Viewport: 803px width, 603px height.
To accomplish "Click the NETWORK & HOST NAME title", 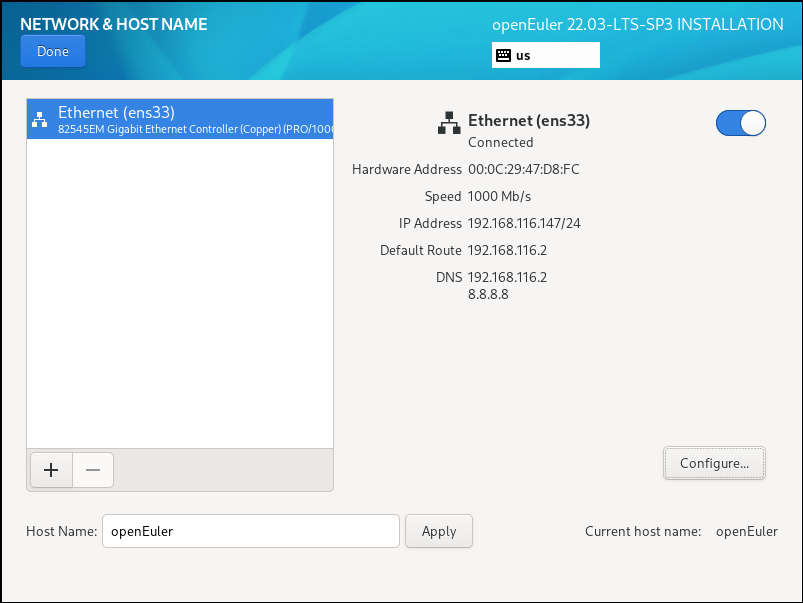I will (114, 24).
